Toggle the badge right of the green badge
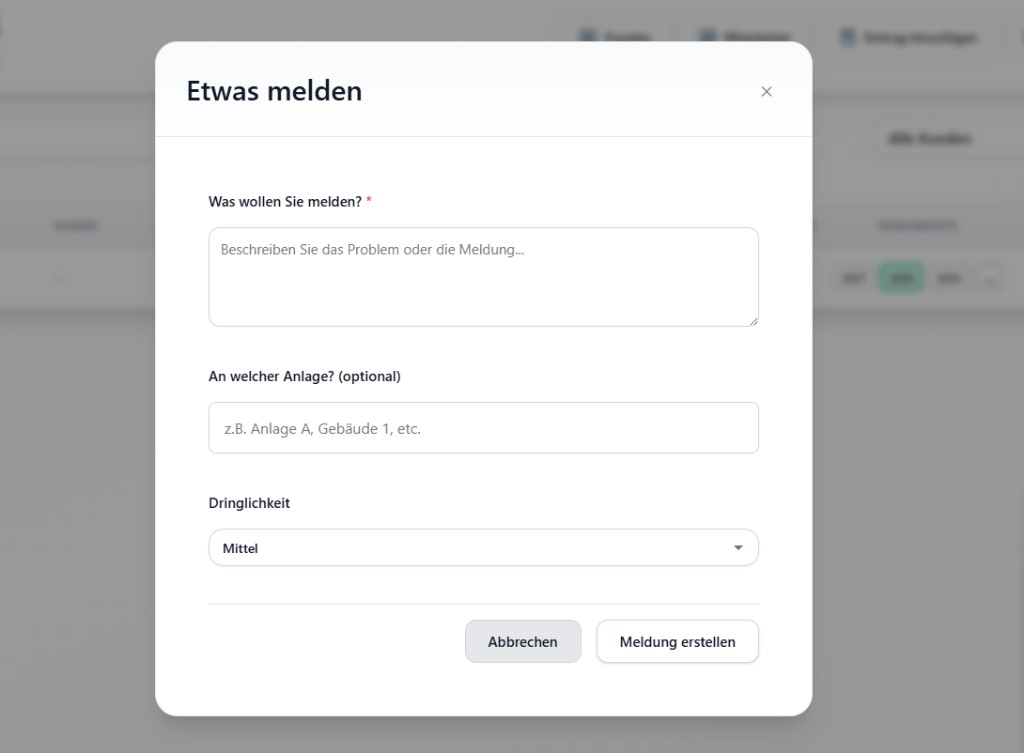This screenshot has width=1024, height=753. point(949,277)
